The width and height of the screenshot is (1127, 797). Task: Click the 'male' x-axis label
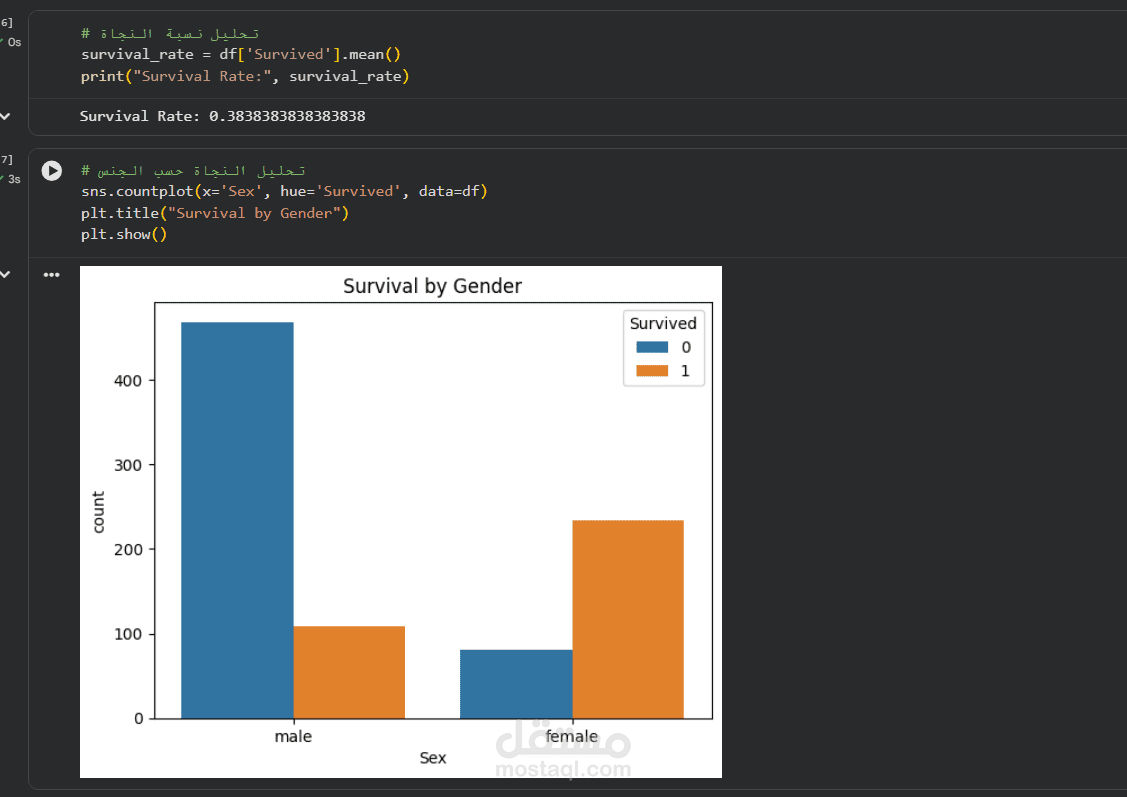293,737
